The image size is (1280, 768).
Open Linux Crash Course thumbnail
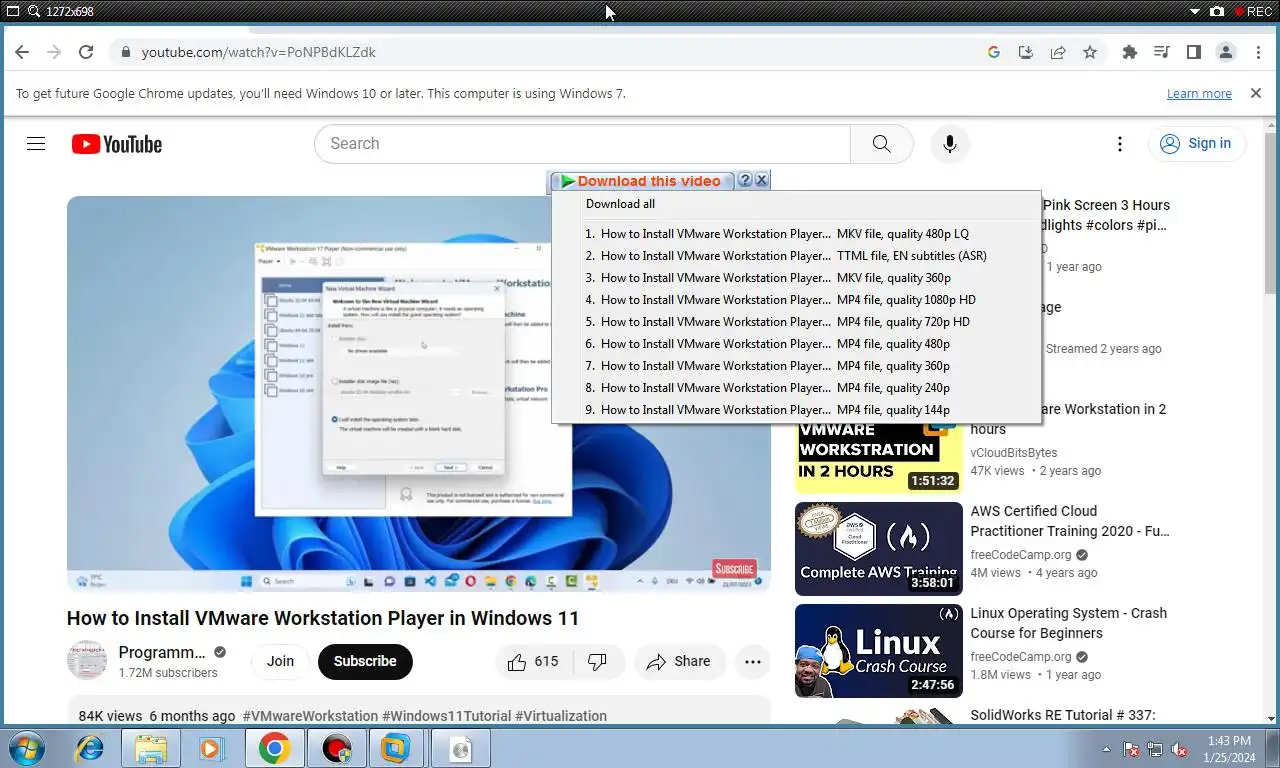point(879,651)
